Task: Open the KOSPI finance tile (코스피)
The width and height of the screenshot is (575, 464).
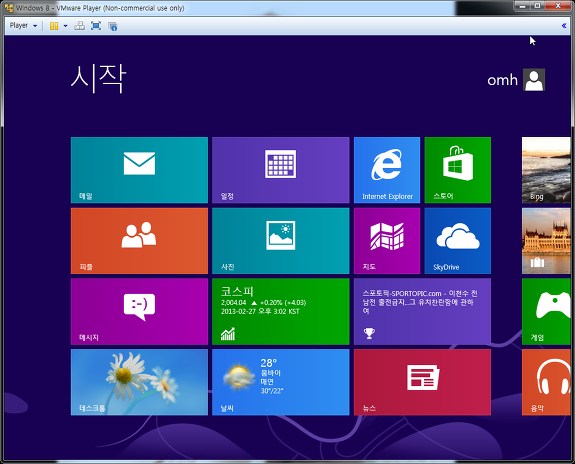Action: pos(281,311)
